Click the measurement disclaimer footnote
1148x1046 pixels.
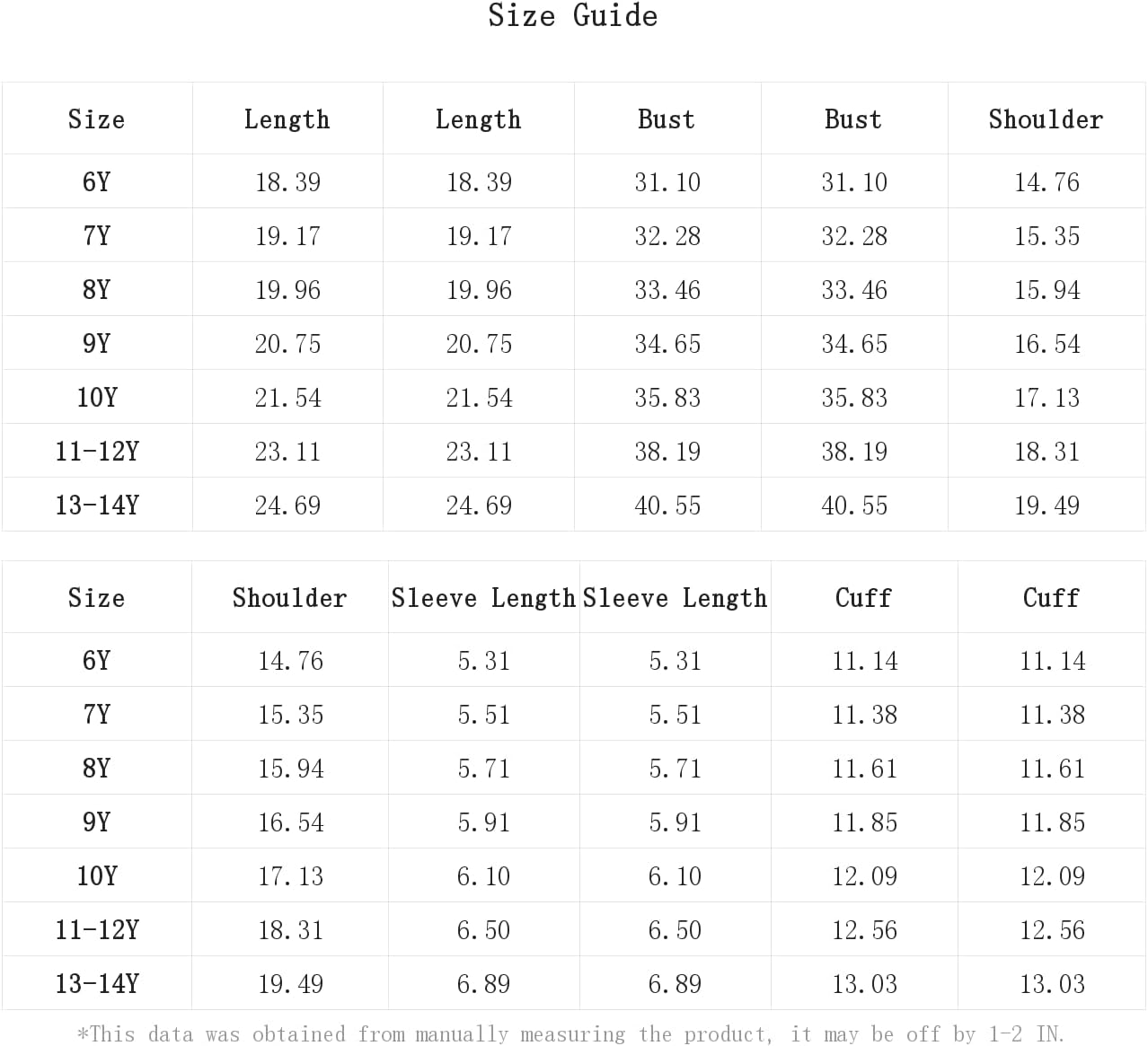pyautogui.click(x=570, y=1033)
